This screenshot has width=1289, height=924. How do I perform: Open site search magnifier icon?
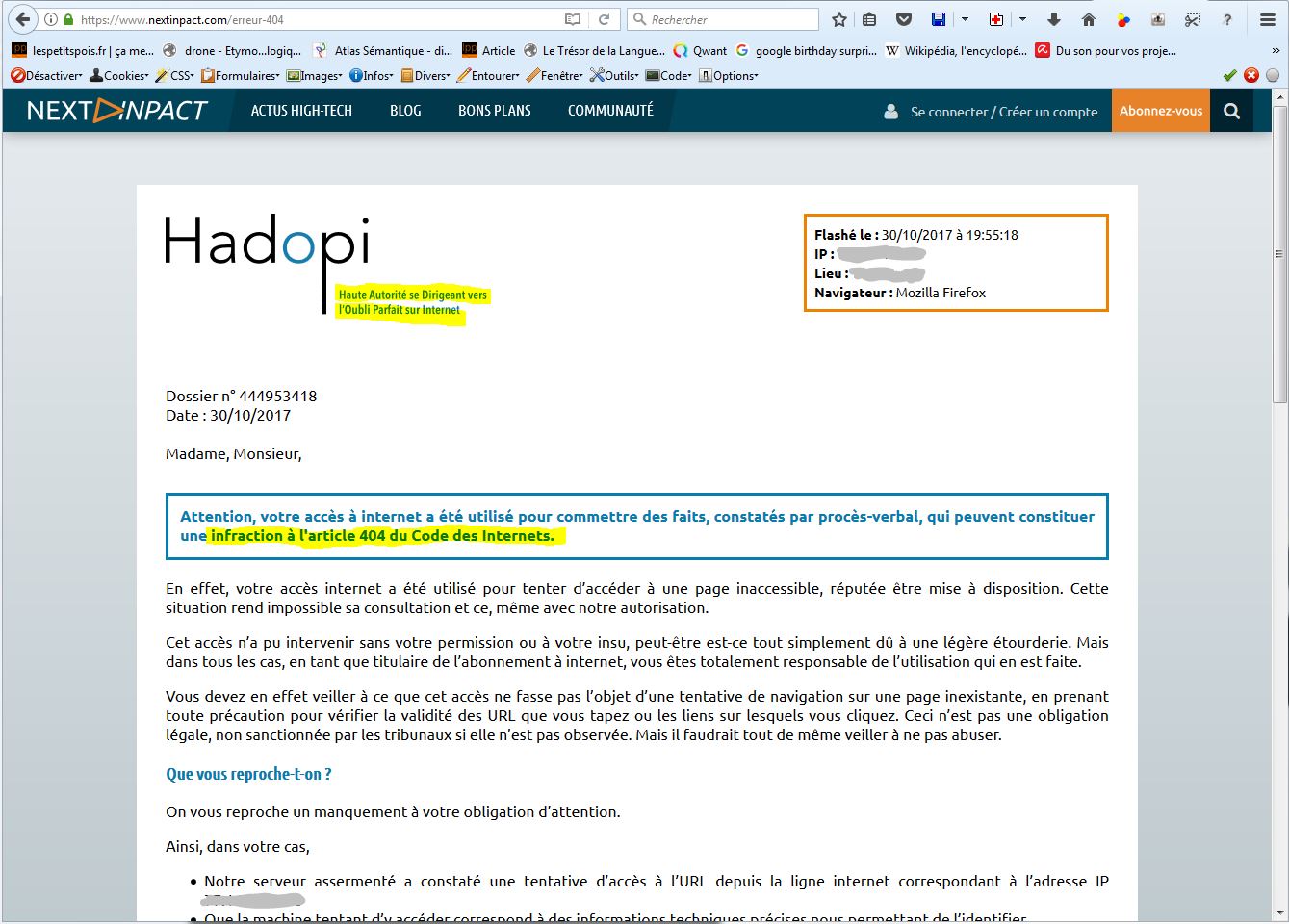(1231, 111)
